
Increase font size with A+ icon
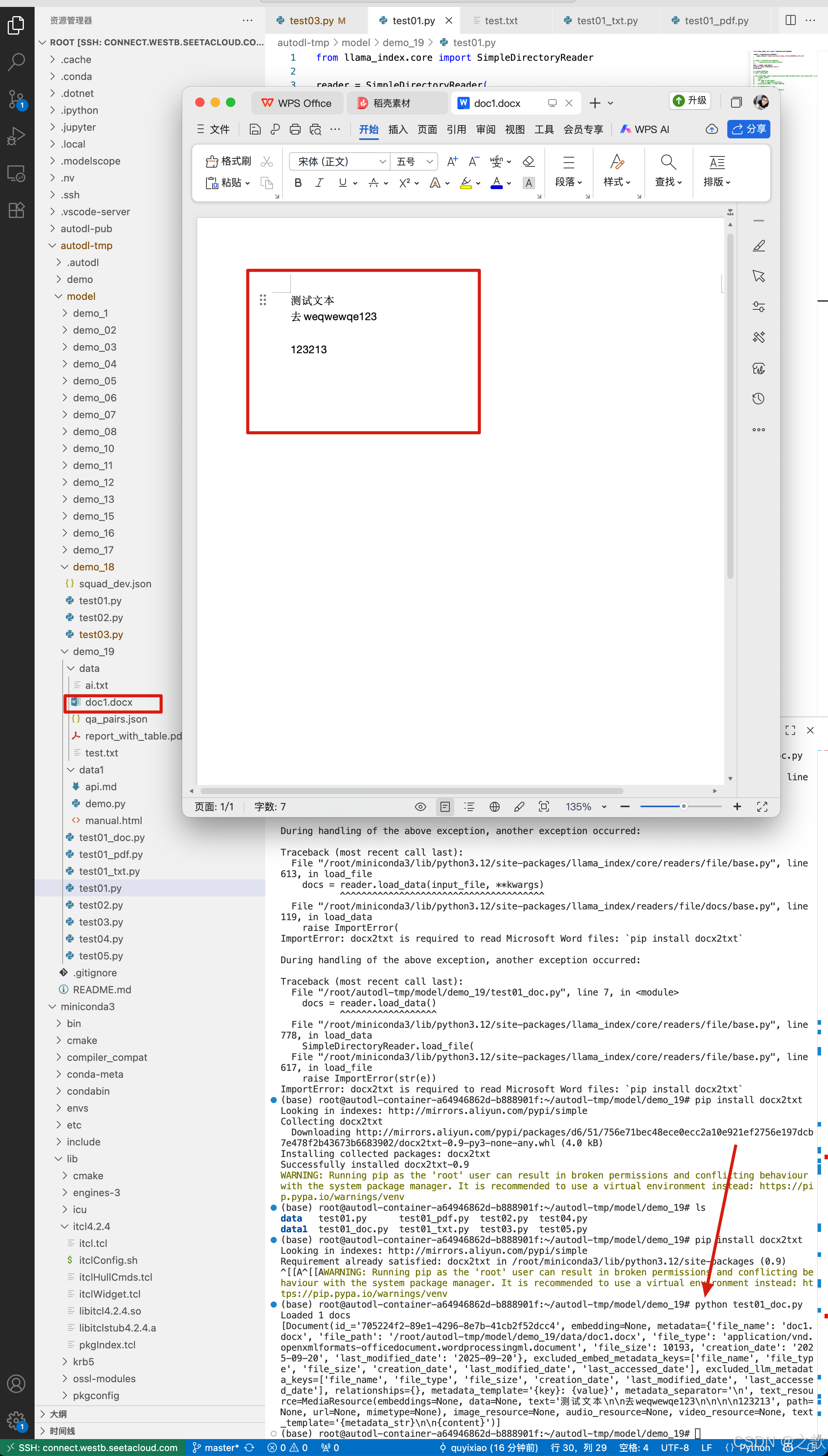click(x=452, y=161)
